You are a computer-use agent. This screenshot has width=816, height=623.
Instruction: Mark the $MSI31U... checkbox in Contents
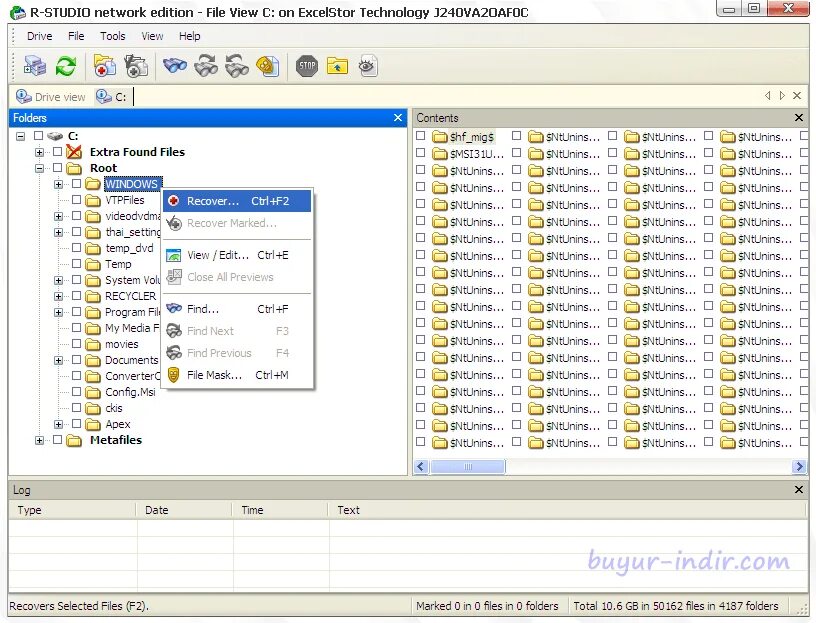[x=420, y=153]
